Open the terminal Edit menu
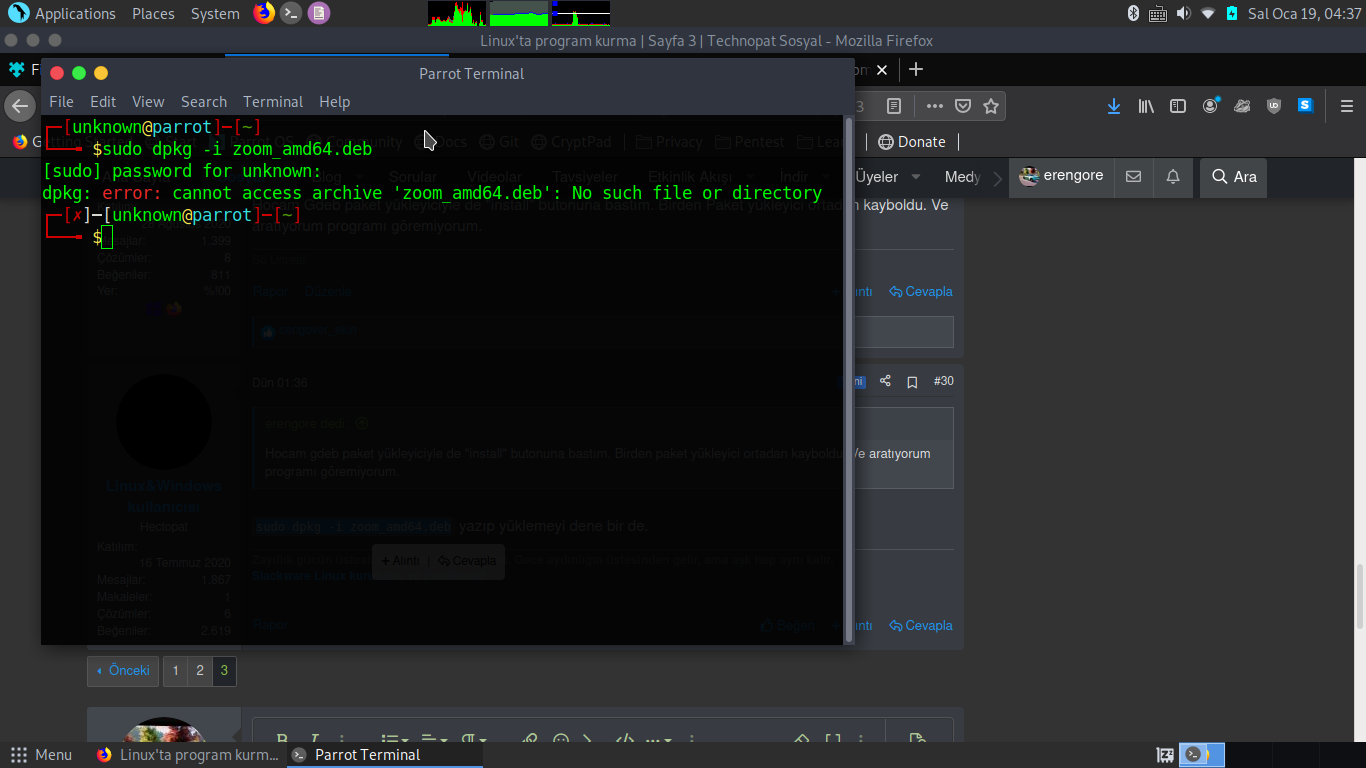This screenshot has width=1366, height=768. (x=103, y=102)
